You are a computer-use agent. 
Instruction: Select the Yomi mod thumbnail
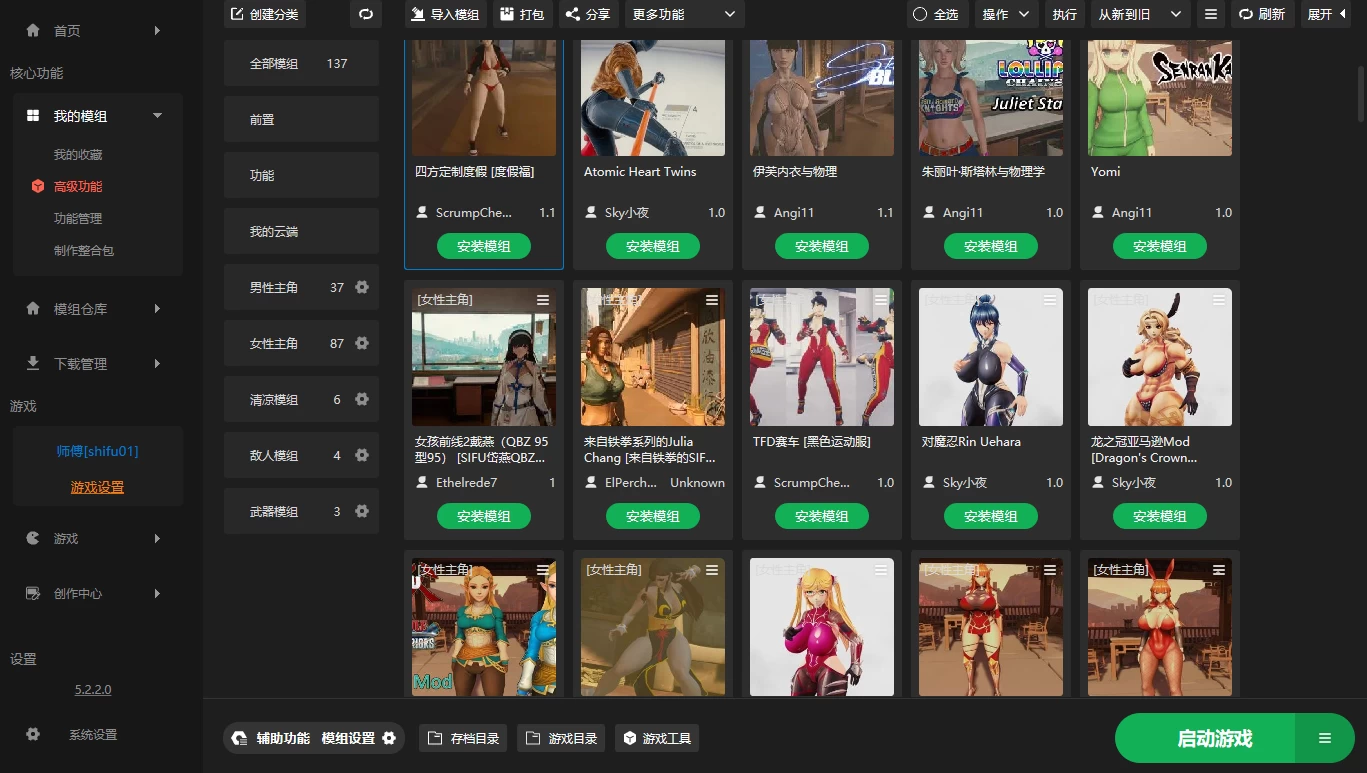(1159, 98)
